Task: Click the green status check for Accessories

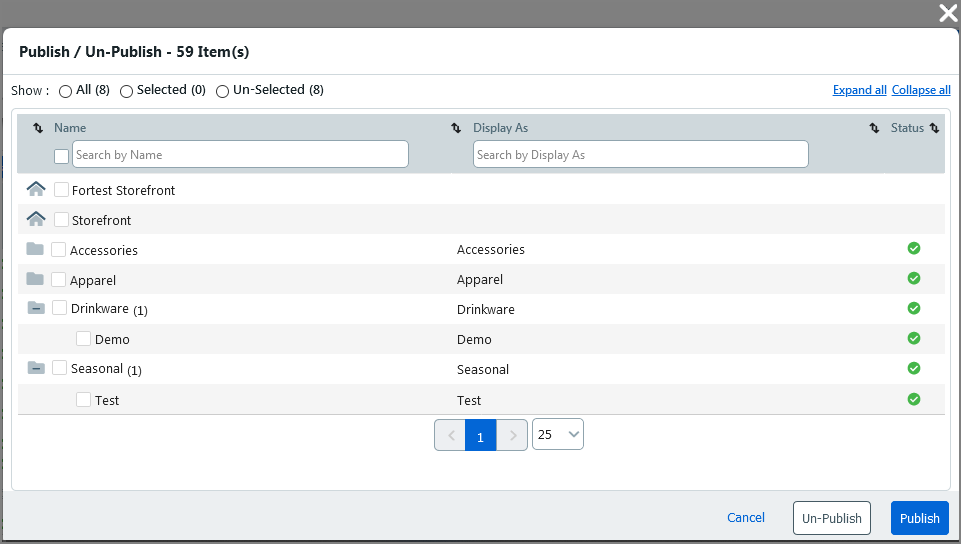Action: click(913, 249)
